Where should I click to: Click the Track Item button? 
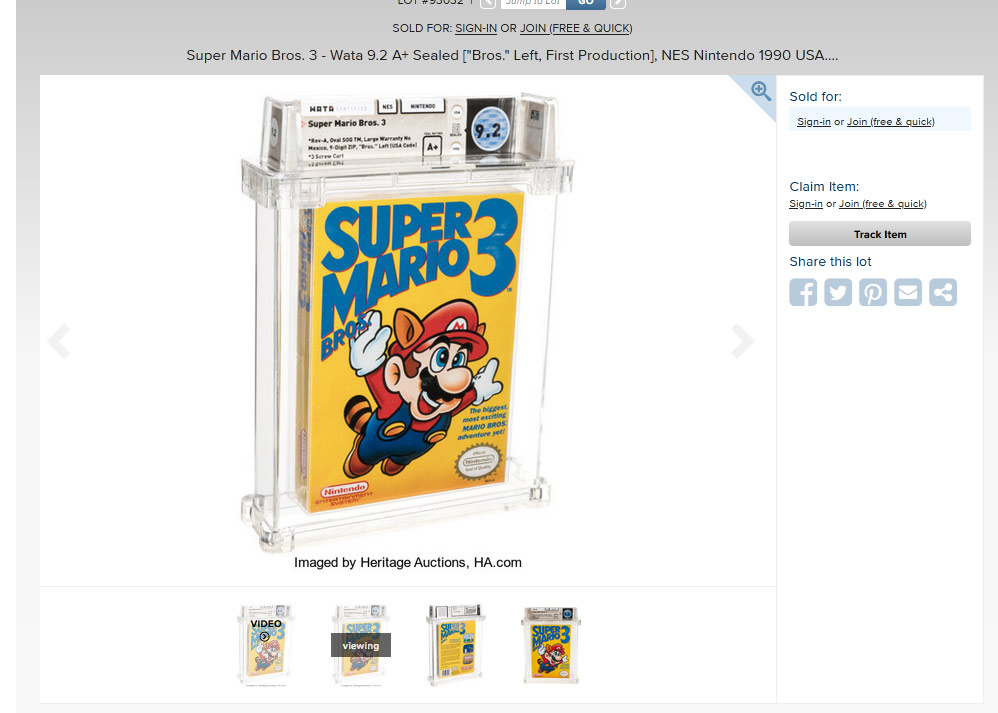(880, 234)
